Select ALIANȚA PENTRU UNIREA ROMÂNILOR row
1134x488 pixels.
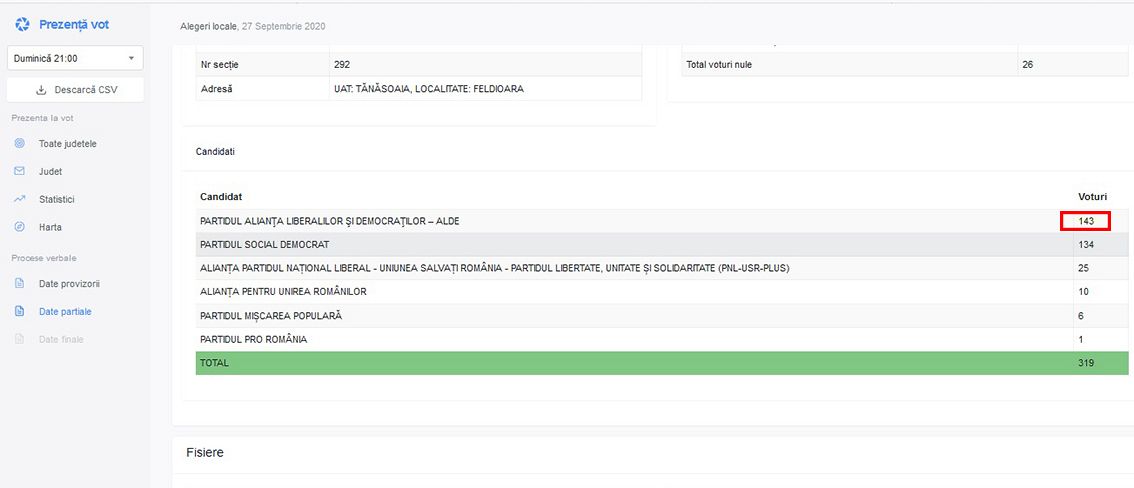(662, 292)
